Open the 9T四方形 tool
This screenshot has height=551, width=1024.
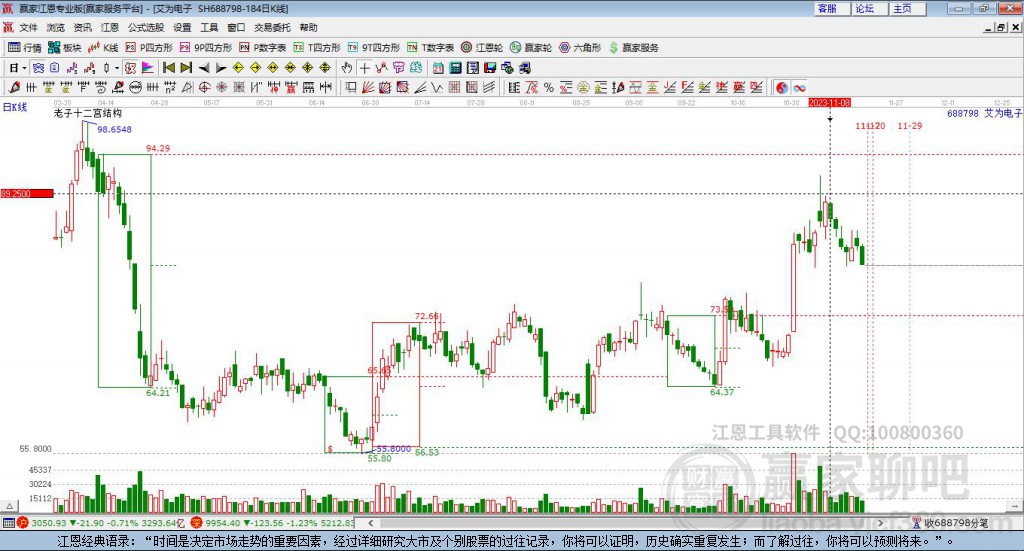373,48
